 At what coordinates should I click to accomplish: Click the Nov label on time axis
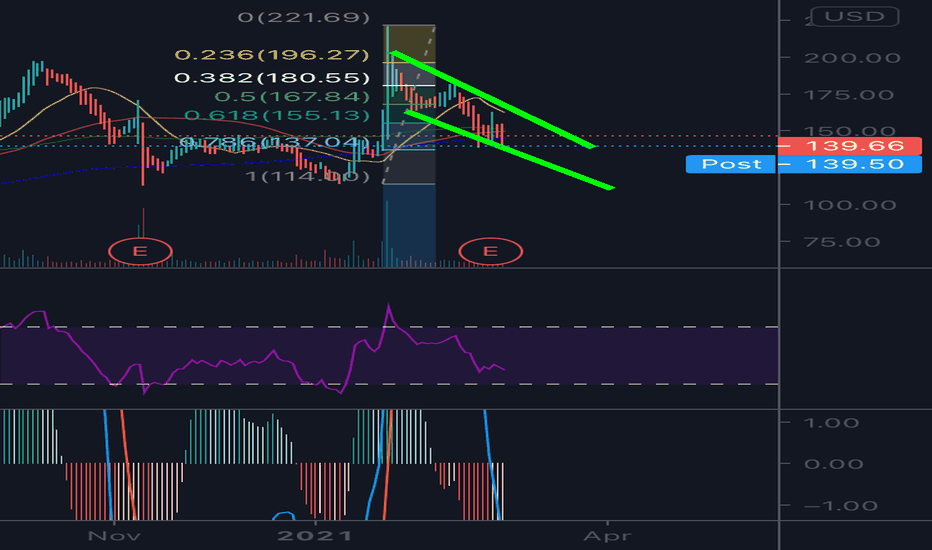pyautogui.click(x=114, y=536)
